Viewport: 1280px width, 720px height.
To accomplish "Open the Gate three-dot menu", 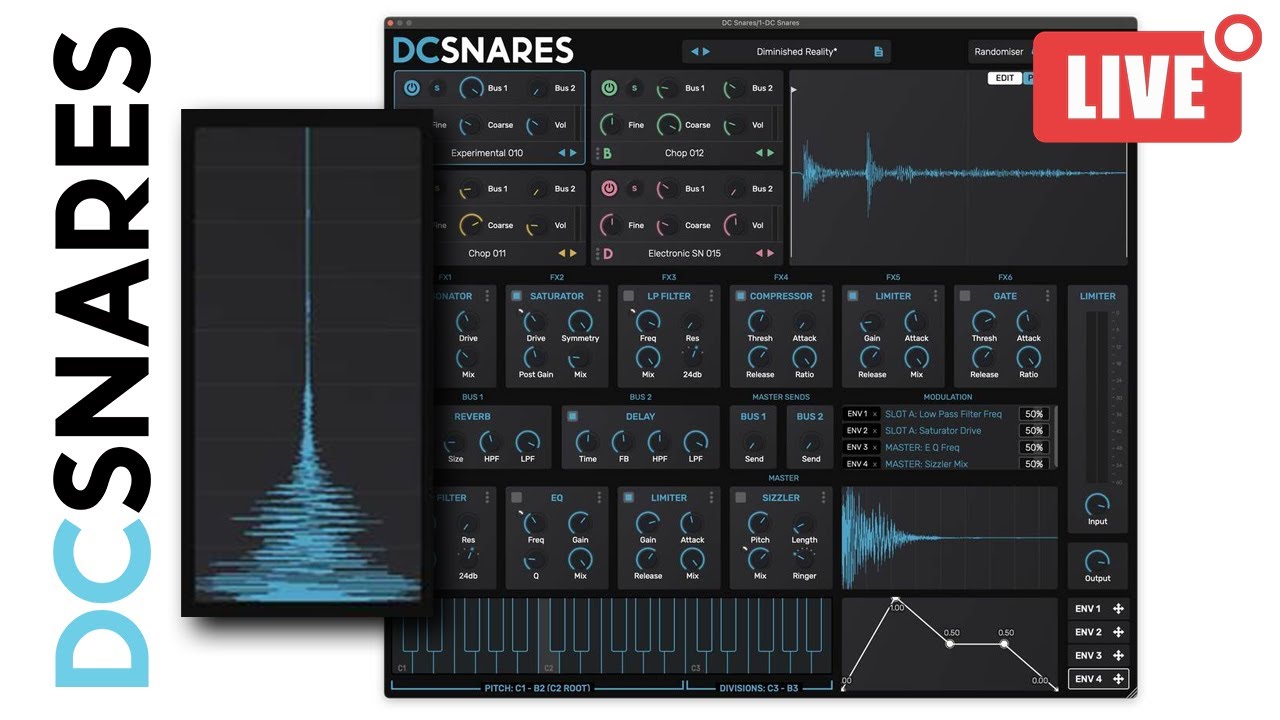I will click(1048, 296).
